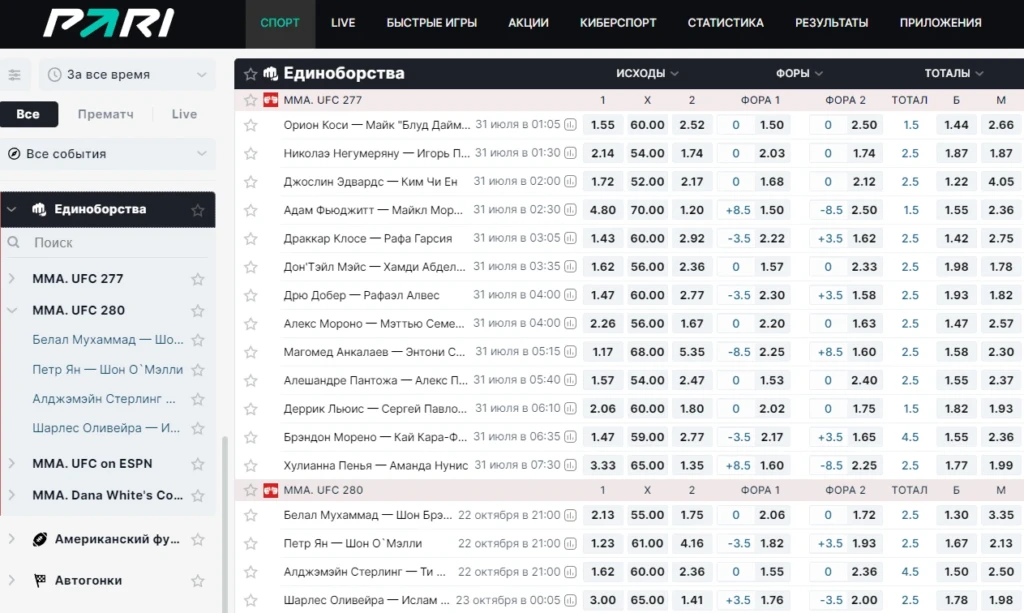Viewport: 1024px width, 613px height.
Task: Favorite Хулианна Пенья match star
Action: tap(250, 466)
